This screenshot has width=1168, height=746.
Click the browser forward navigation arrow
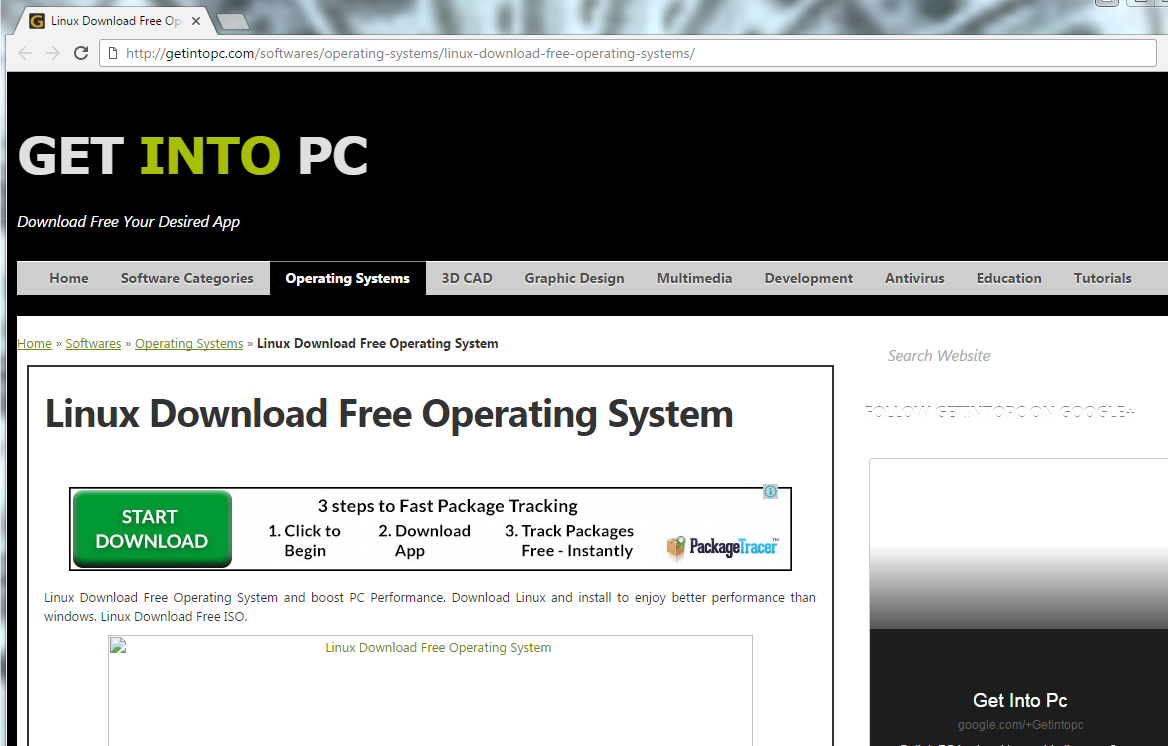[x=52, y=53]
